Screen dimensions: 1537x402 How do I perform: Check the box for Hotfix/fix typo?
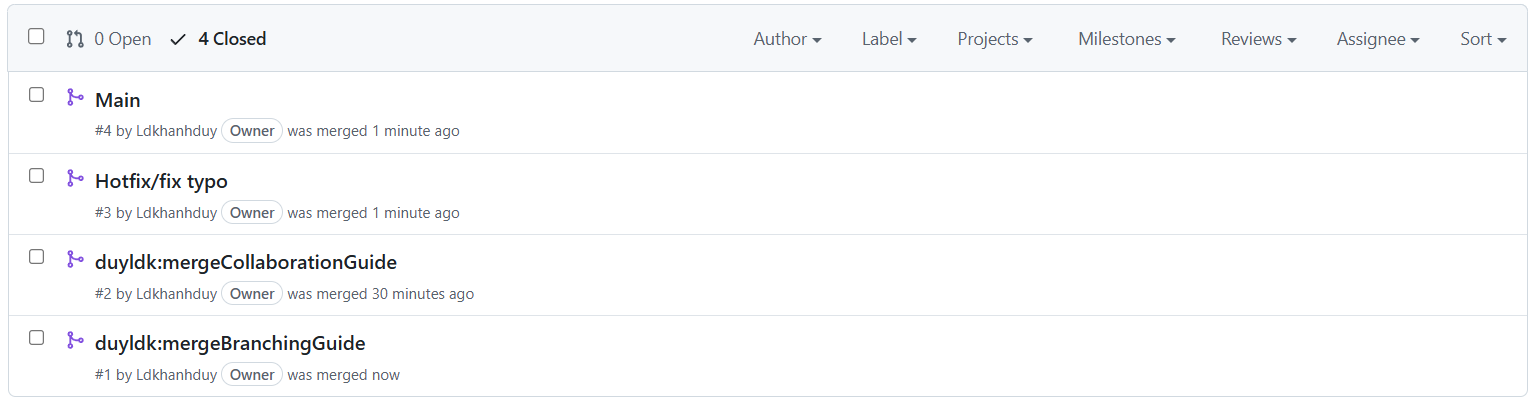point(36,176)
